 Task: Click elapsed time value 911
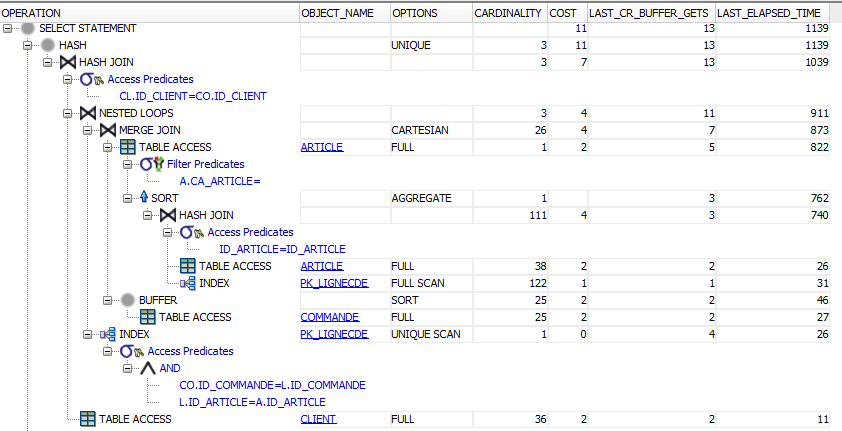(818, 113)
